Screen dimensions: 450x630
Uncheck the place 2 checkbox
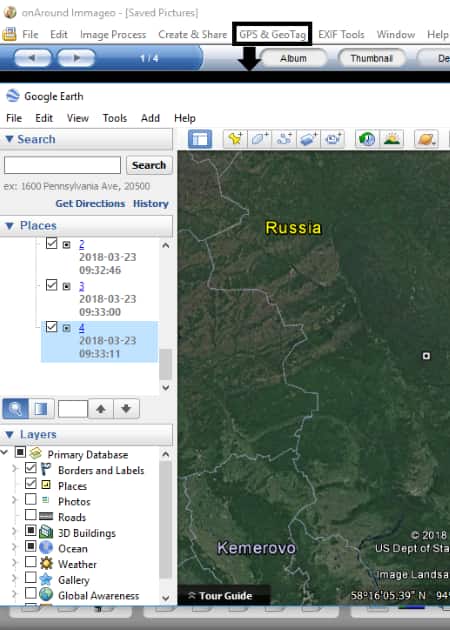[51, 243]
